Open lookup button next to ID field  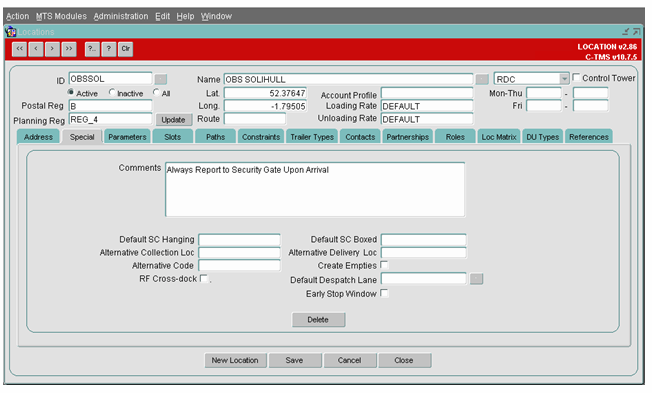[161, 79]
